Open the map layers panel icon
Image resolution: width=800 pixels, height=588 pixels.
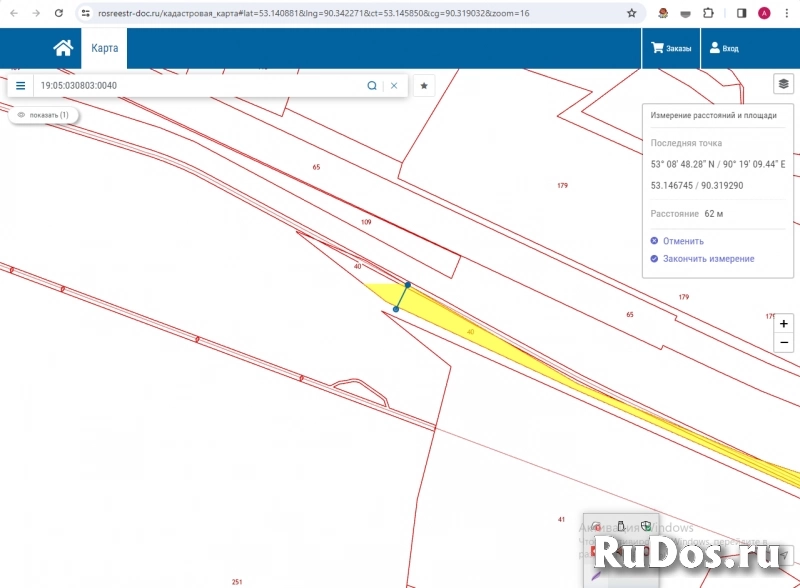[x=784, y=85]
